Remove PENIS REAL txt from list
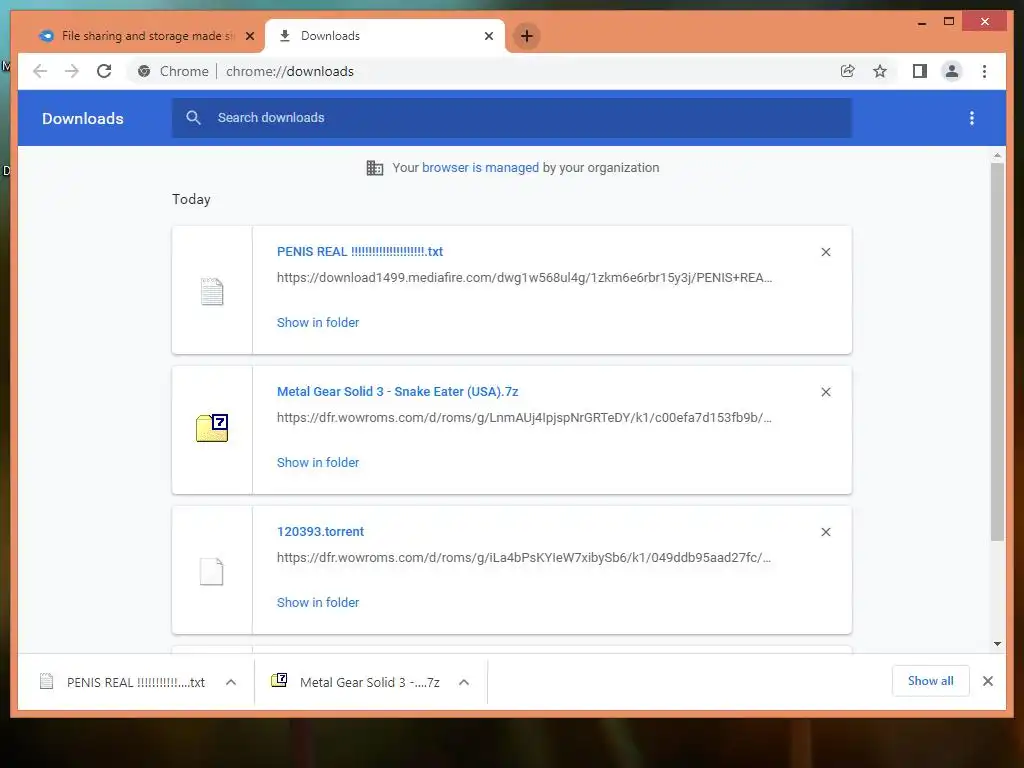 tap(825, 252)
